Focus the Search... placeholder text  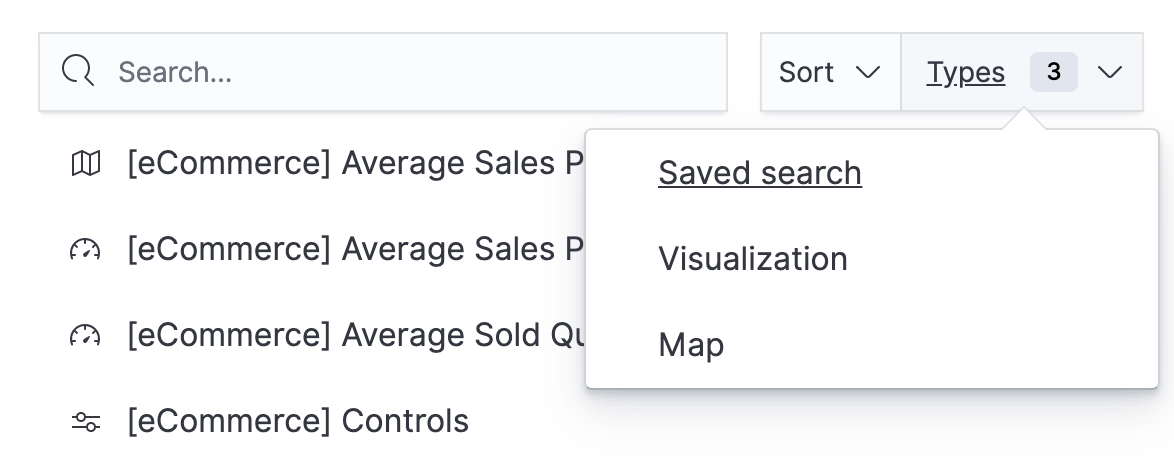(x=175, y=72)
